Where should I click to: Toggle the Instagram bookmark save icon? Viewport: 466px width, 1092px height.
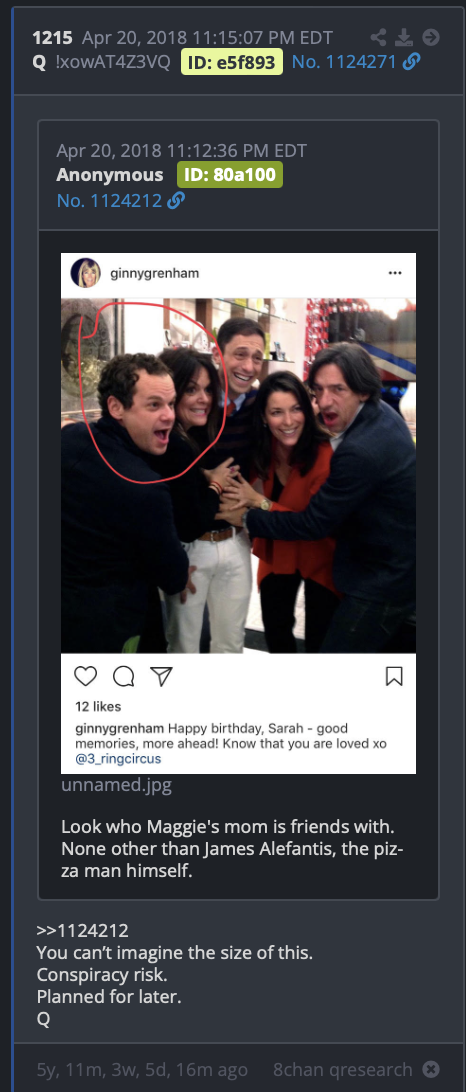tap(394, 676)
